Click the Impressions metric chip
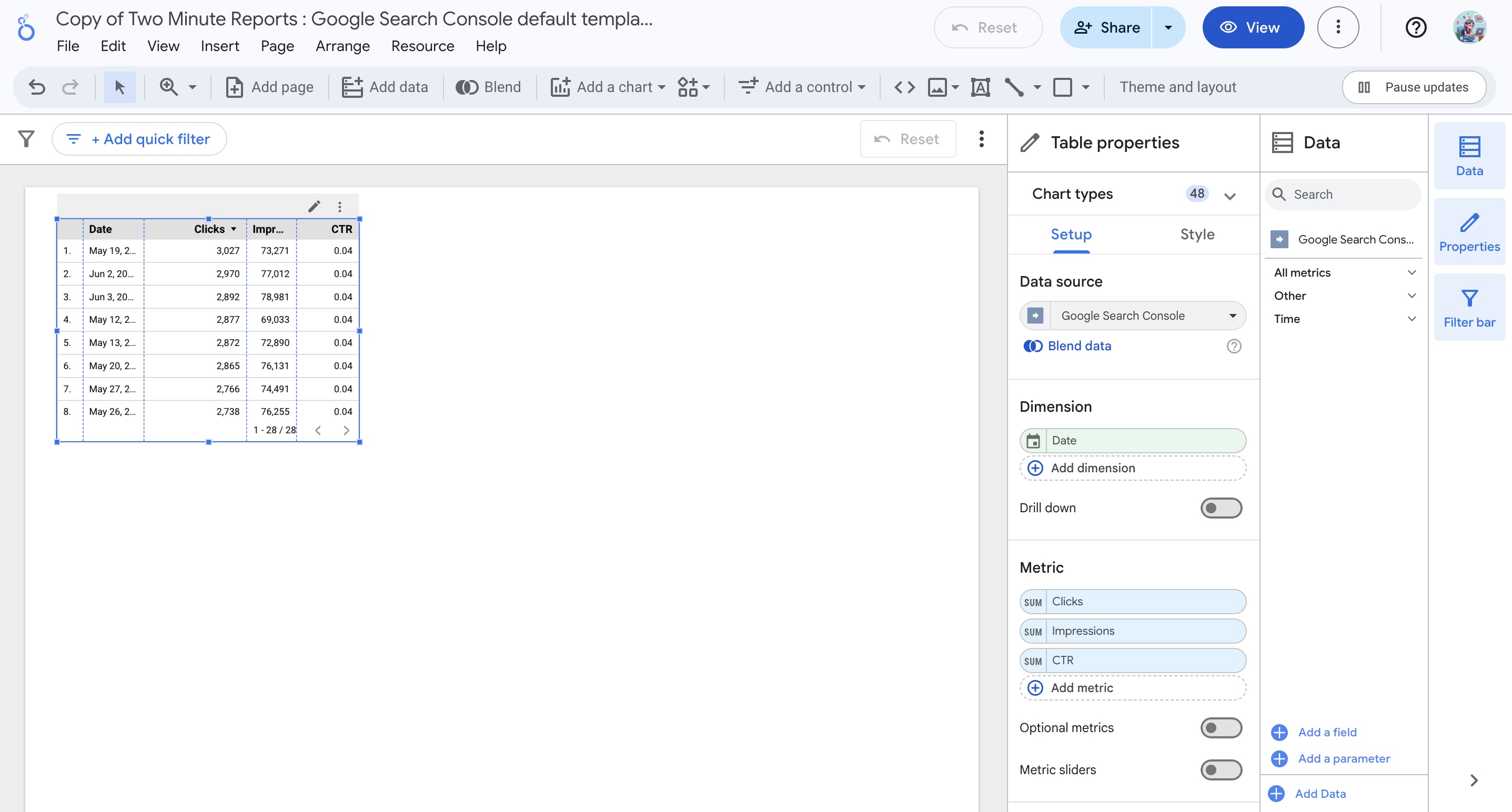This screenshot has width=1512, height=812. coord(1133,631)
